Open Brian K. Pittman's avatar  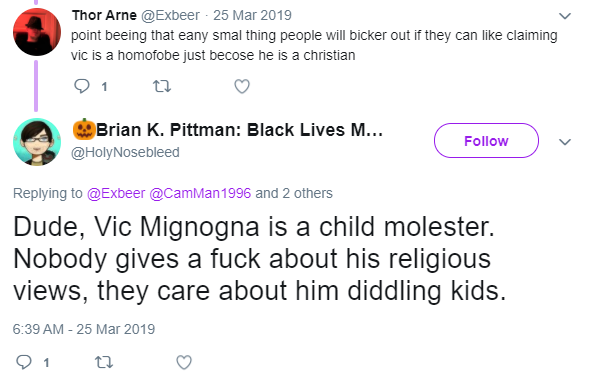click(x=37, y=142)
